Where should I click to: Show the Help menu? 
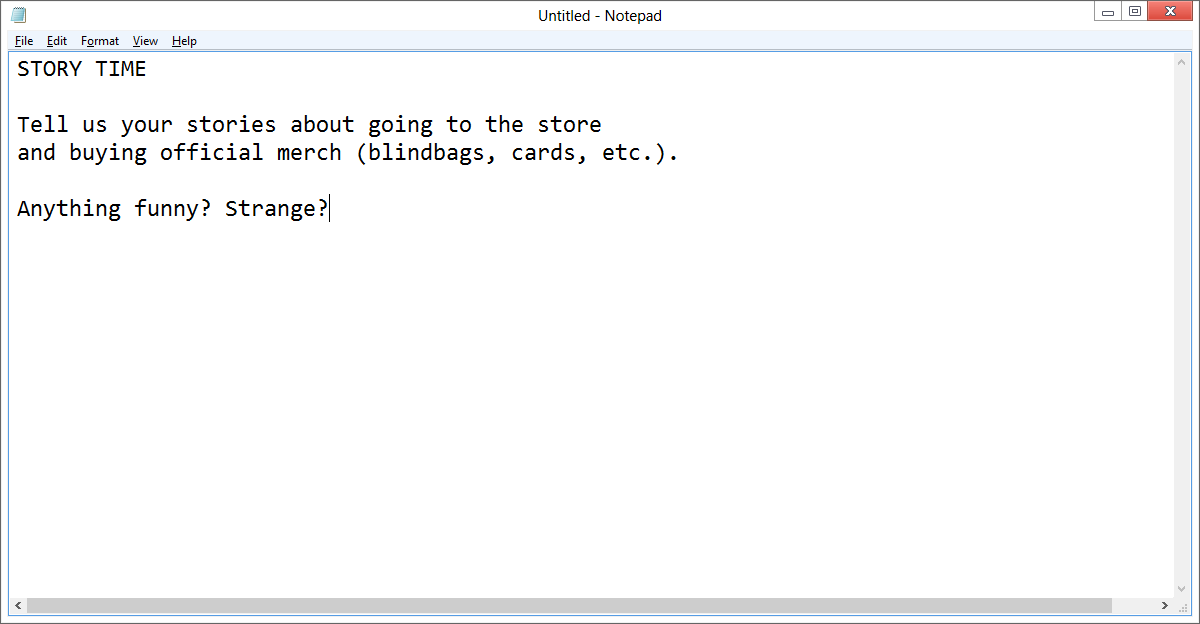click(184, 41)
